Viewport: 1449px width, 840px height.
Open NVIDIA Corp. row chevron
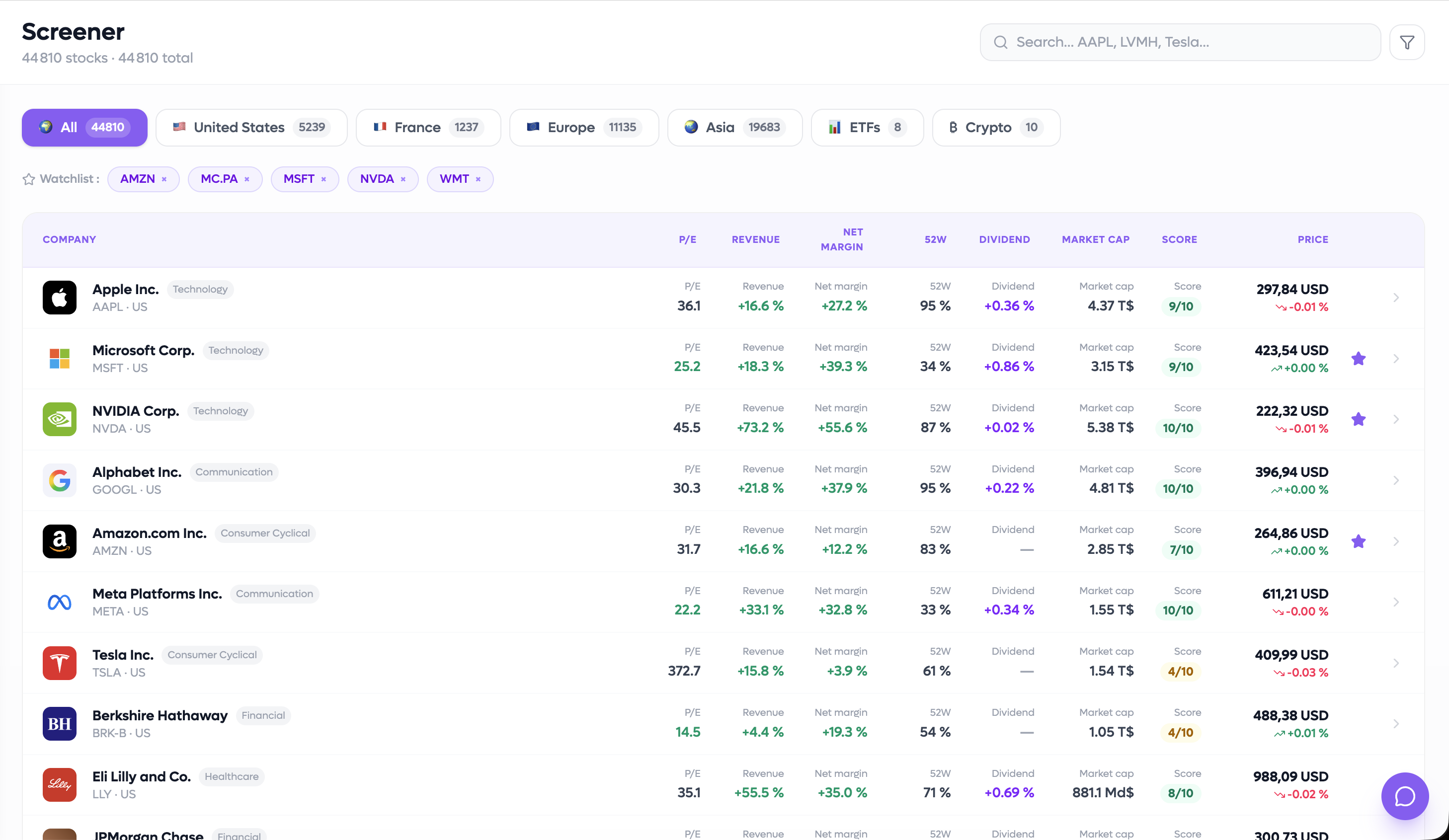click(1396, 419)
